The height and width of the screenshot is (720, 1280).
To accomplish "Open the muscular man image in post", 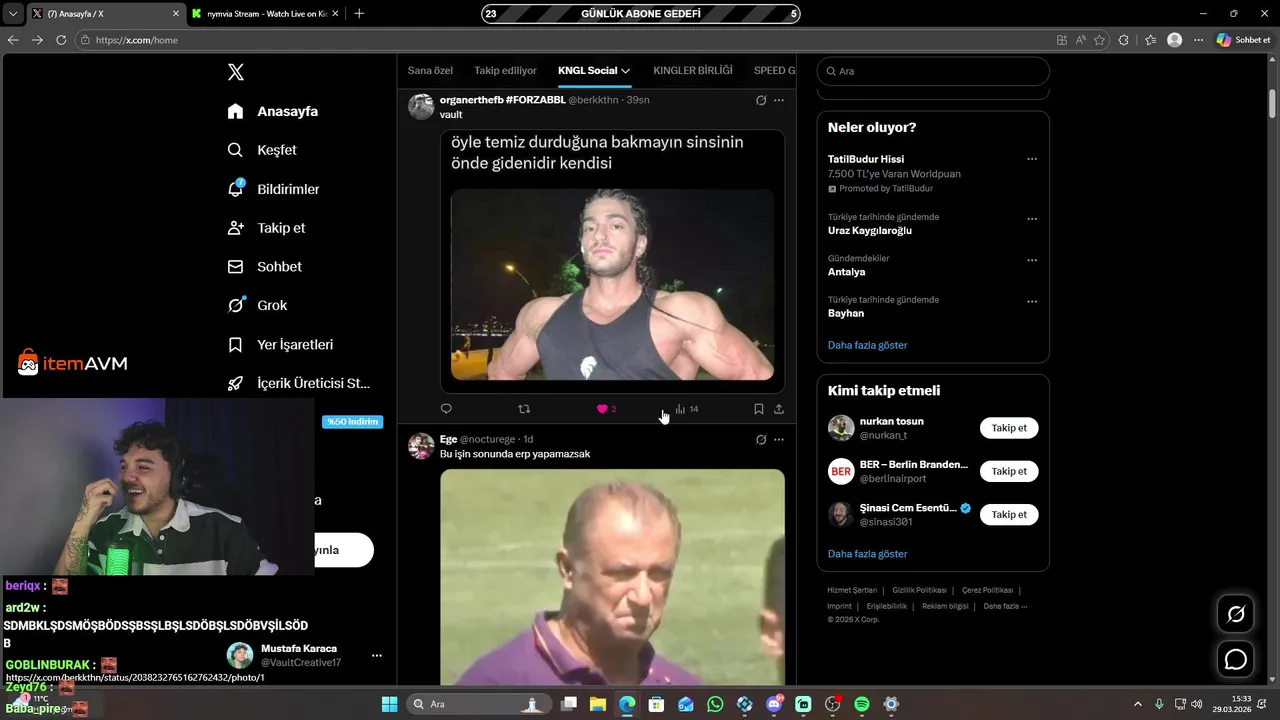I will (x=612, y=285).
